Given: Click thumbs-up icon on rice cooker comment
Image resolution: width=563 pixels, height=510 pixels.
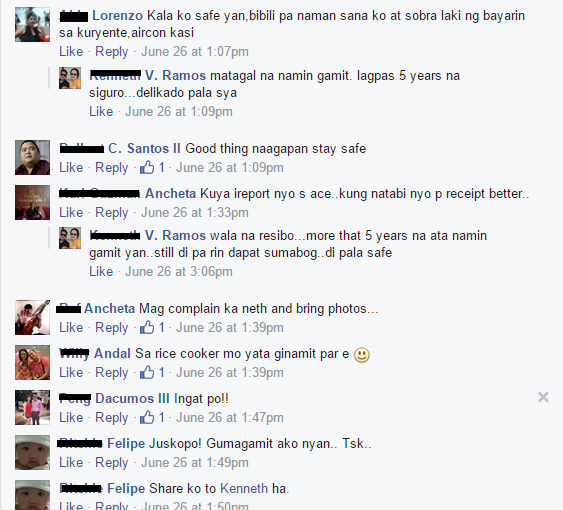Looking at the screenshot, I should tap(147, 372).
